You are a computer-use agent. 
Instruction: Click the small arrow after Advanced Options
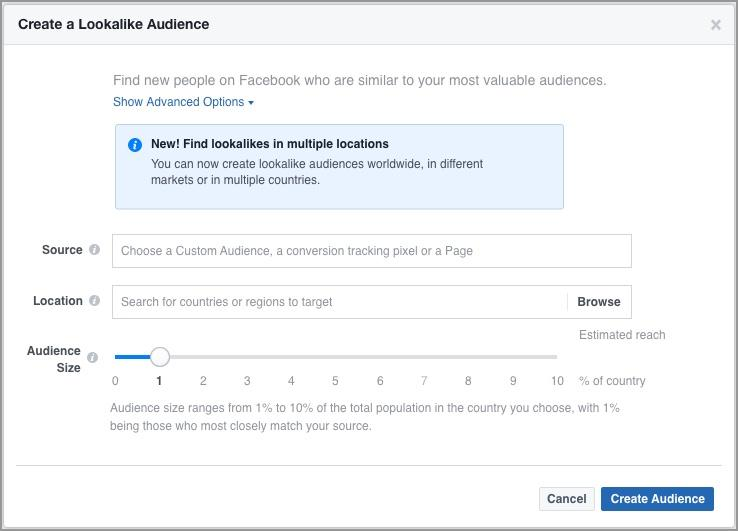click(x=251, y=103)
